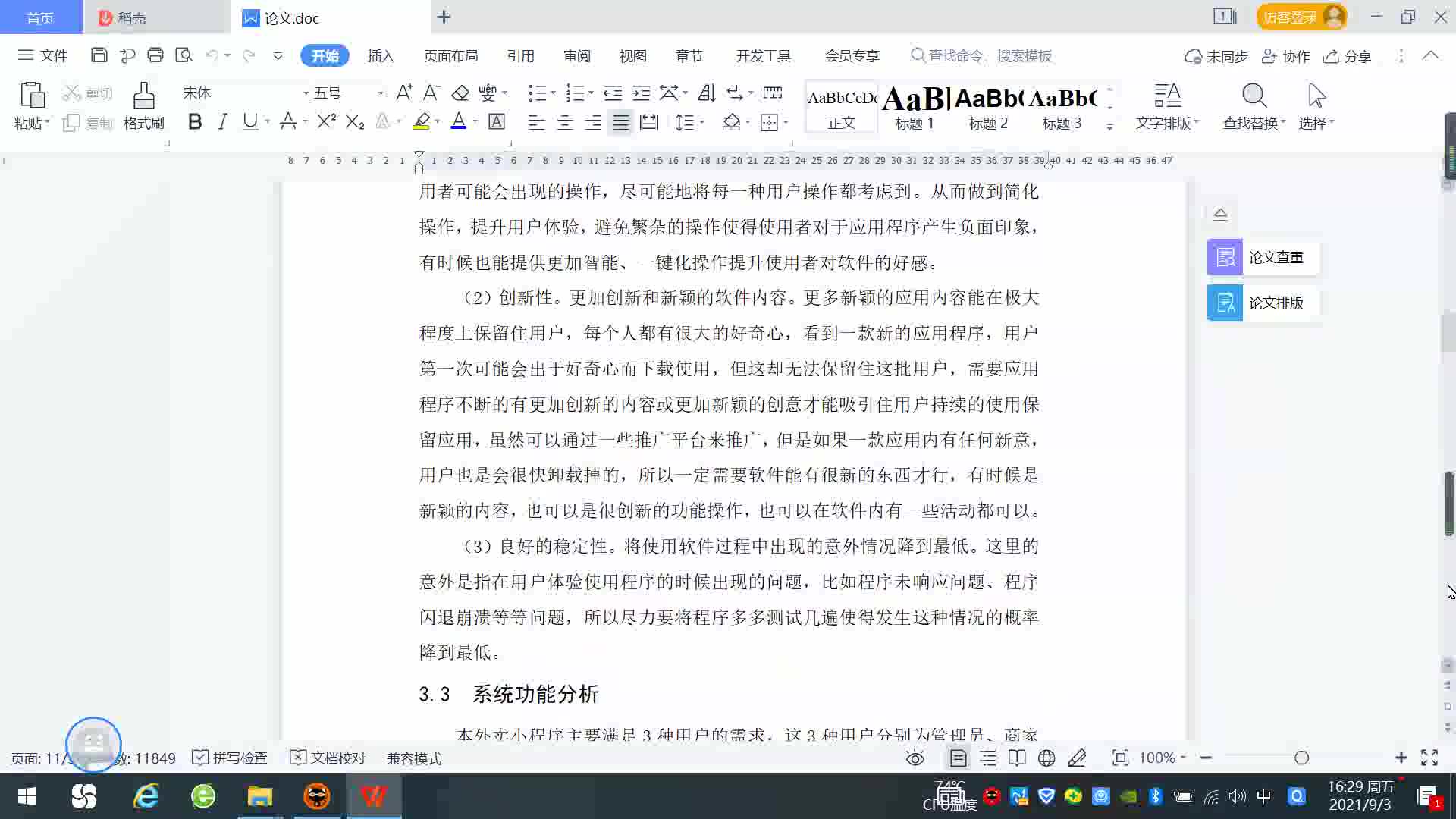Click the print icon in quick toolbar

point(155,55)
